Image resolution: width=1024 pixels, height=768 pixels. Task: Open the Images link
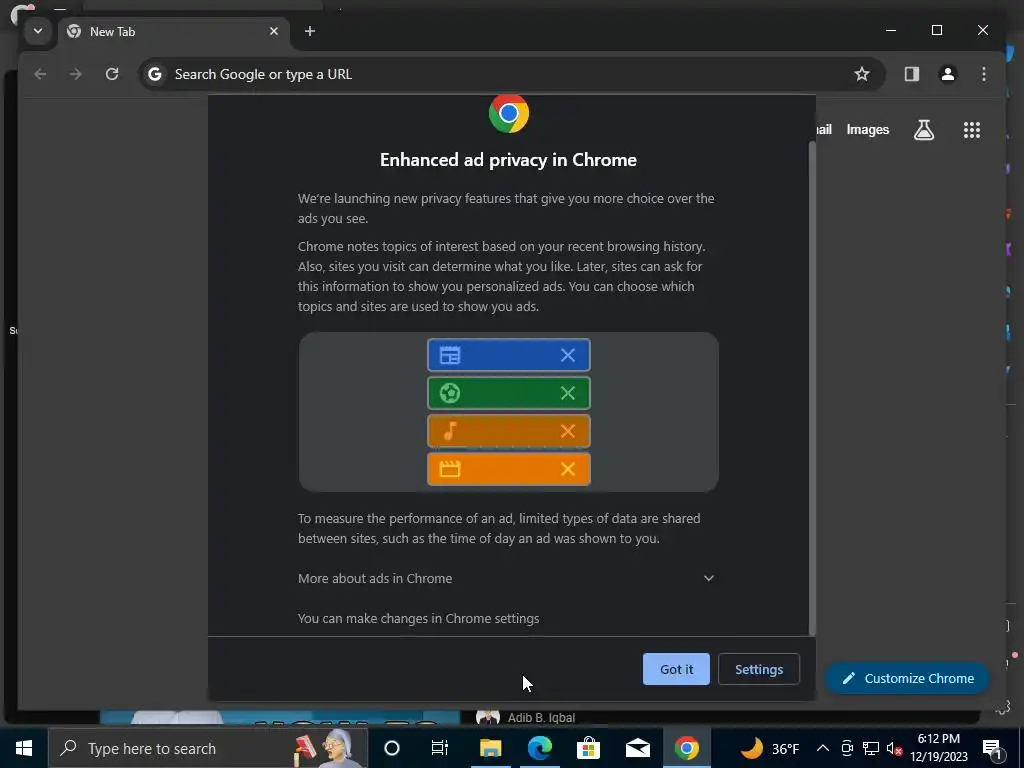pos(867,130)
